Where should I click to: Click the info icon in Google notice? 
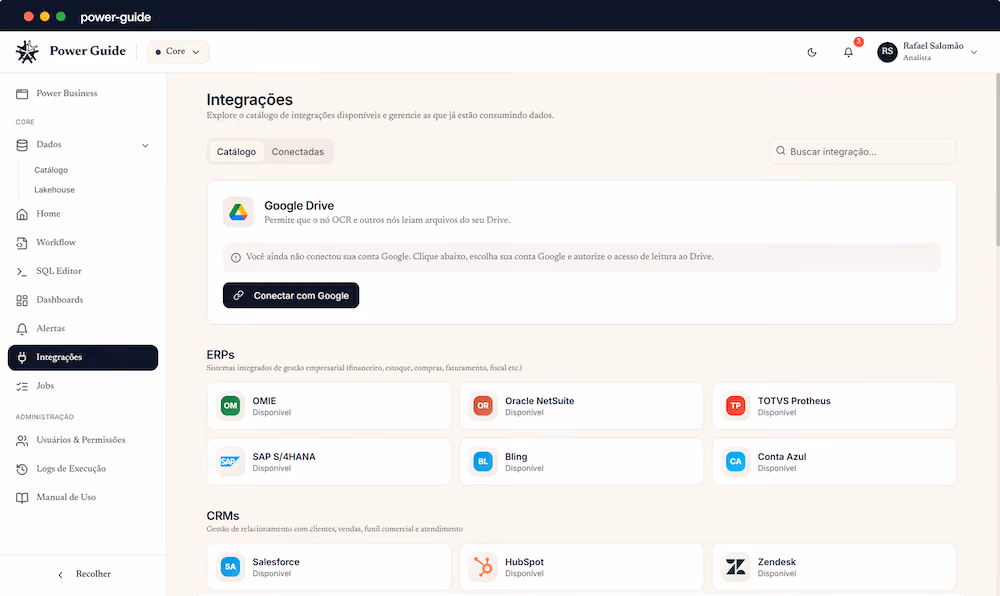[235, 258]
